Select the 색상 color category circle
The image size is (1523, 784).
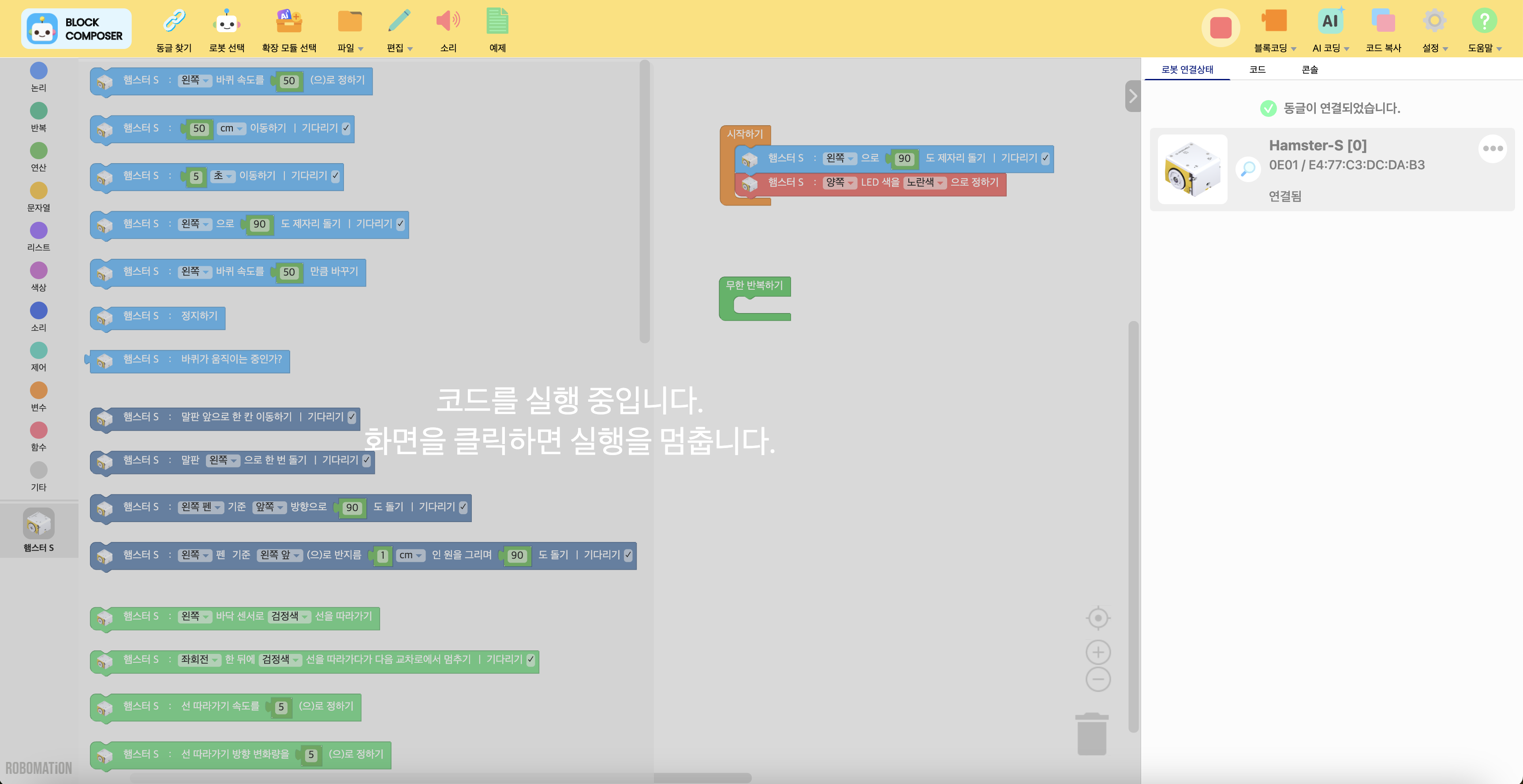[x=38, y=271]
